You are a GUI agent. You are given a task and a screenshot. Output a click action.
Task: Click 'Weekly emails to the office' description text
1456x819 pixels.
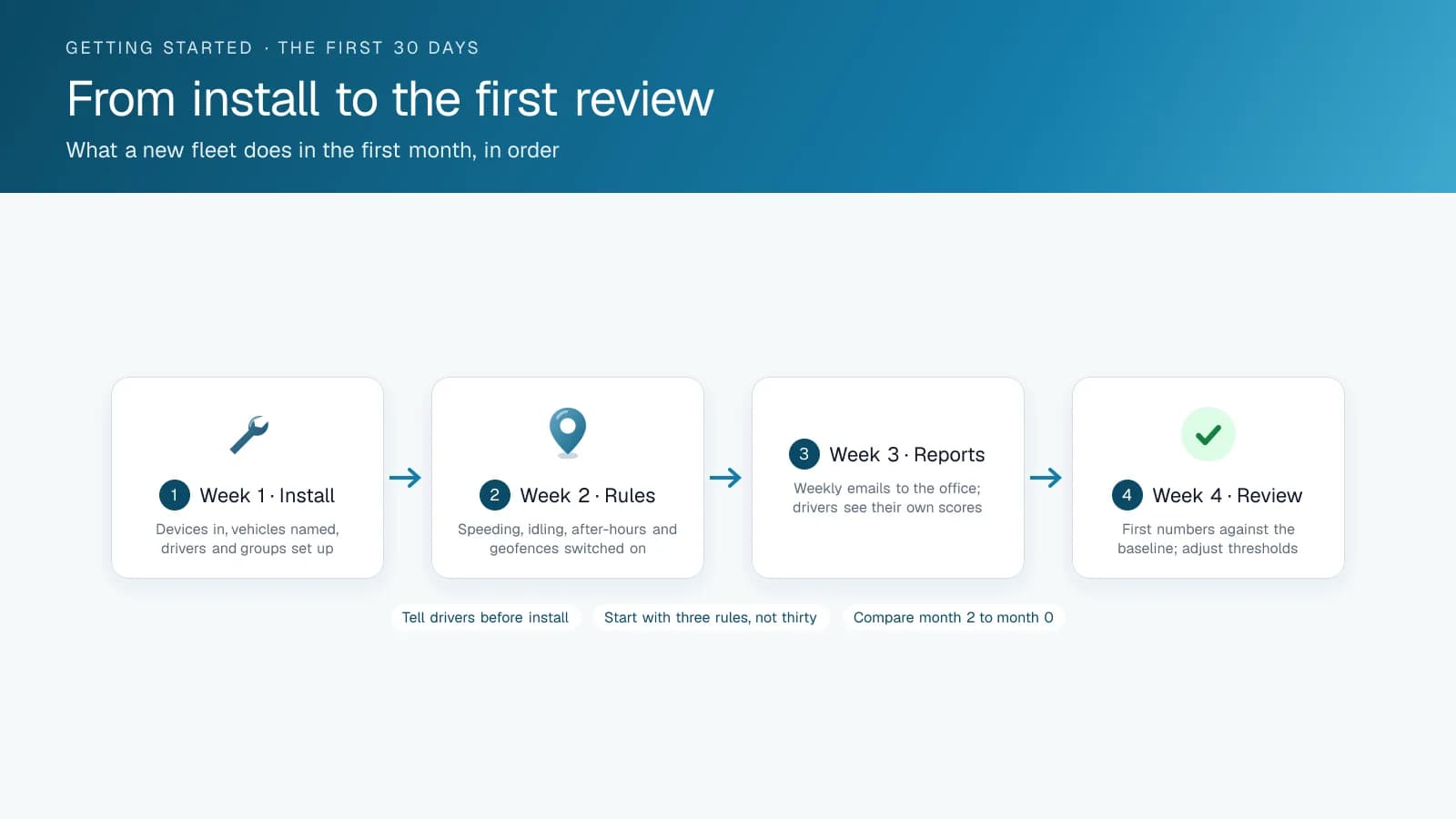[887, 498]
